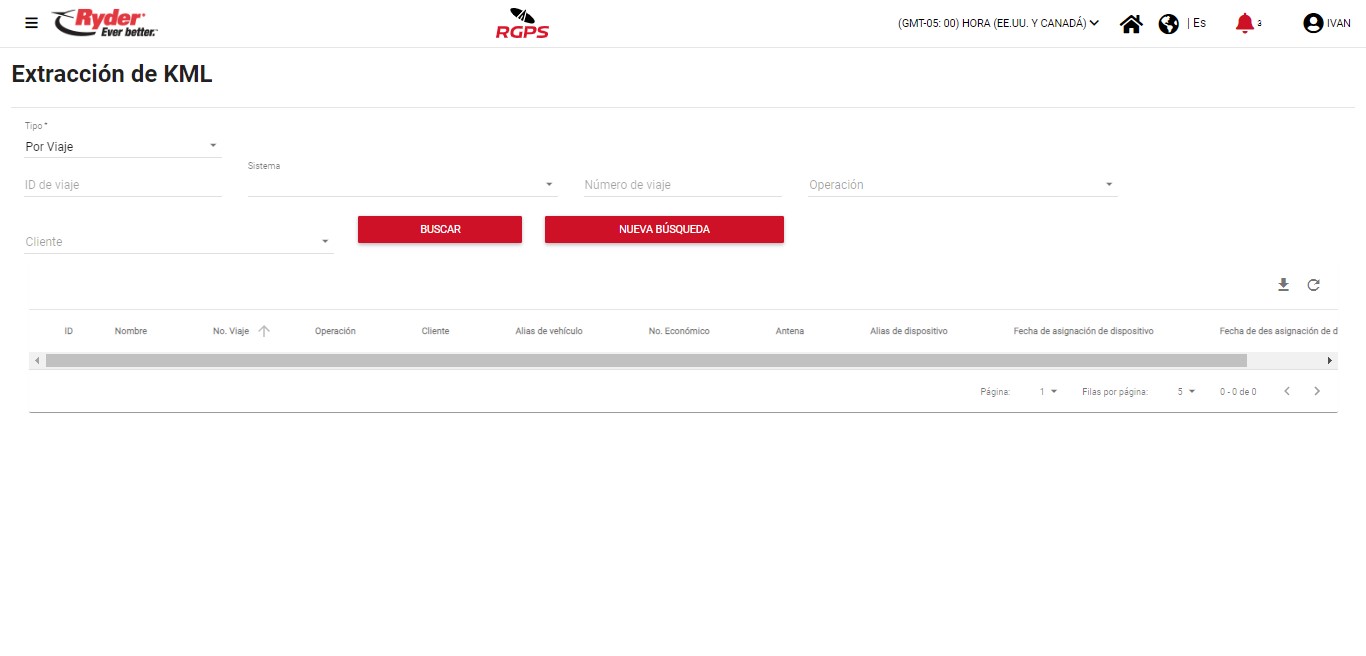
Task: Open the hamburger navigation menu
Action: 32,23
